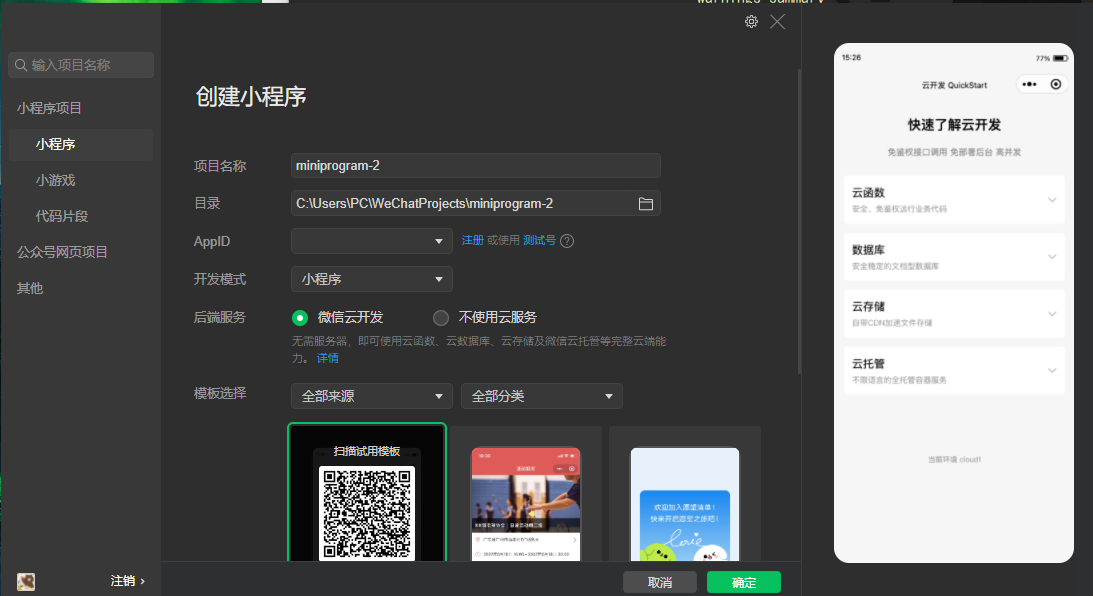The height and width of the screenshot is (596, 1093).
Task: Open settings via the gear icon
Action: (751, 22)
